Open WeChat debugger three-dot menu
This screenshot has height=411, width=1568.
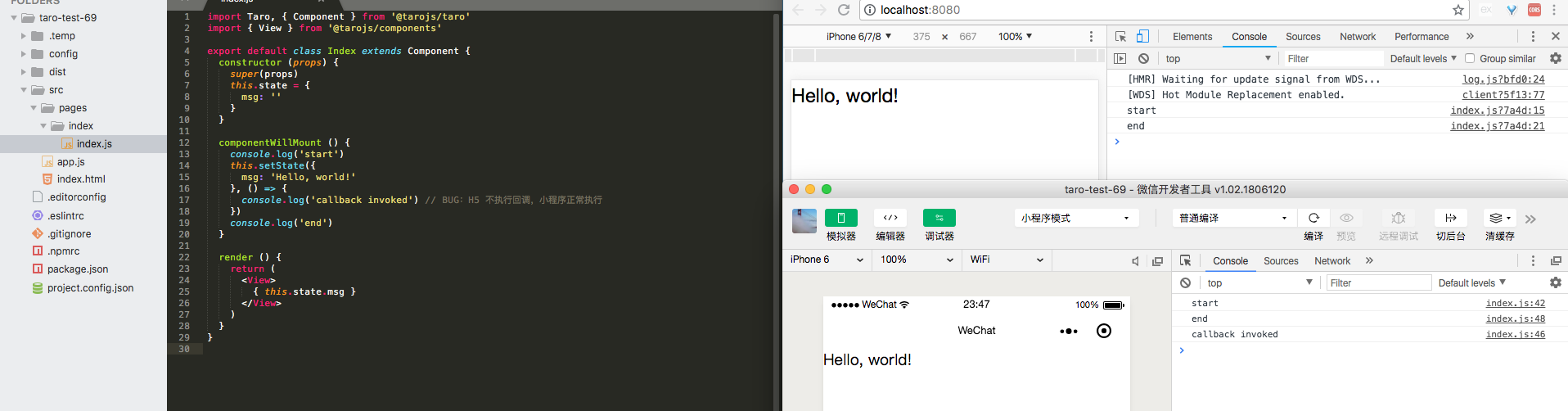[1533, 260]
